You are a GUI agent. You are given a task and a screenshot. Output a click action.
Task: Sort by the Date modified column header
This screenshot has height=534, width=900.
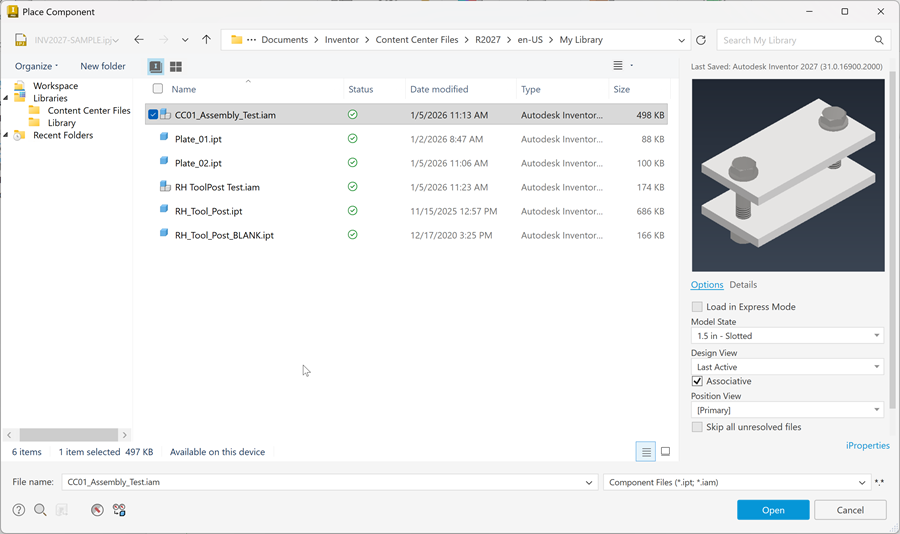pyautogui.click(x=439, y=89)
